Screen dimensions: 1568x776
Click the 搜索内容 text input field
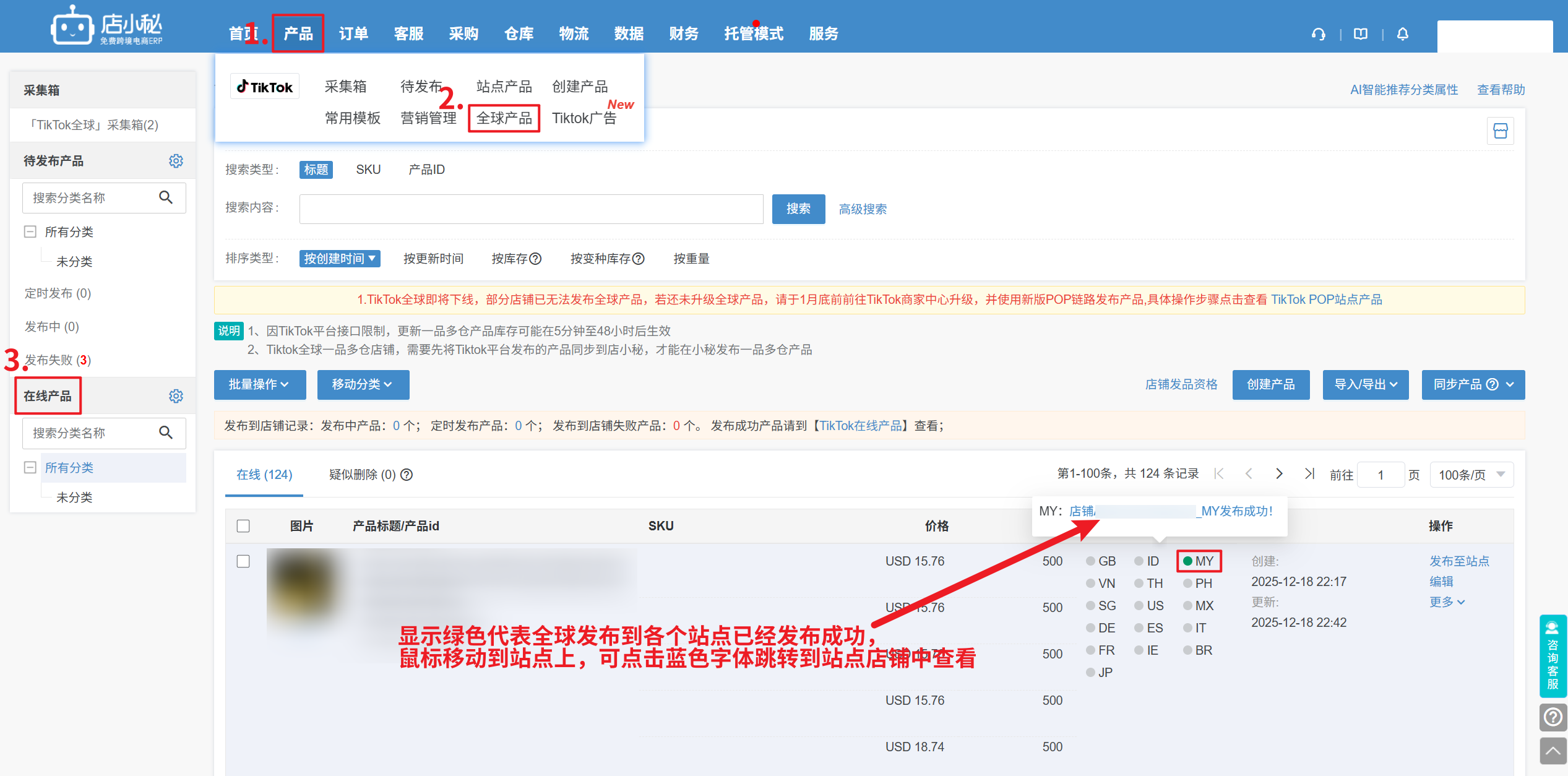coord(531,209)
